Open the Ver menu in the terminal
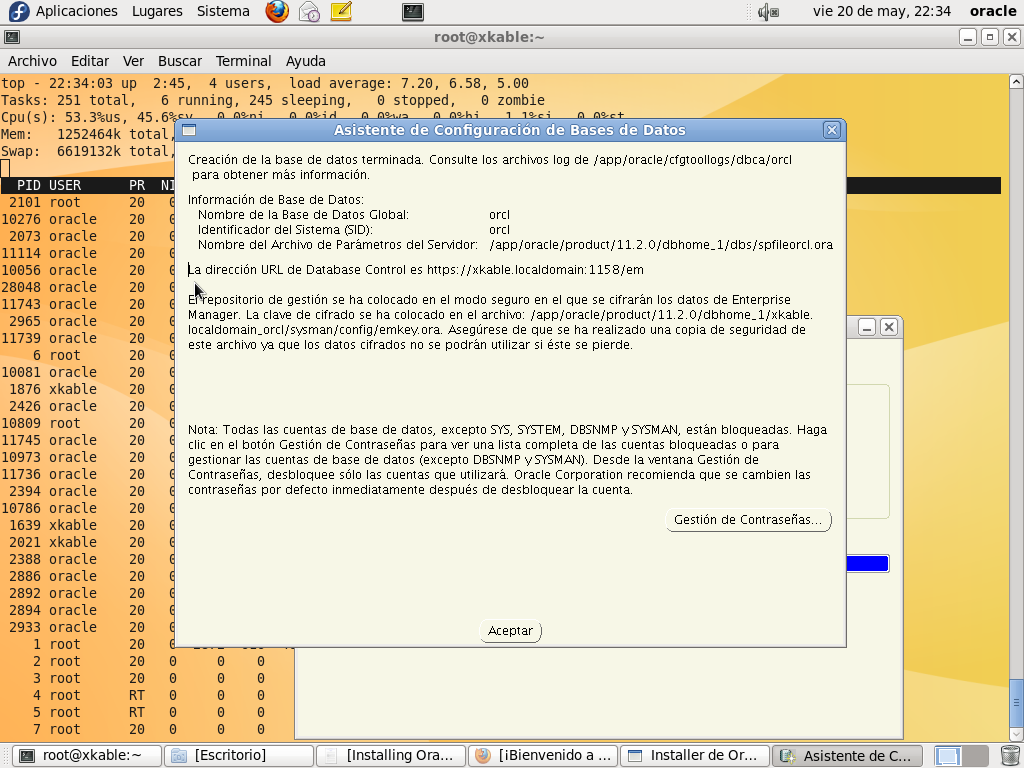 pyautogui.click(x=133, y=61)
